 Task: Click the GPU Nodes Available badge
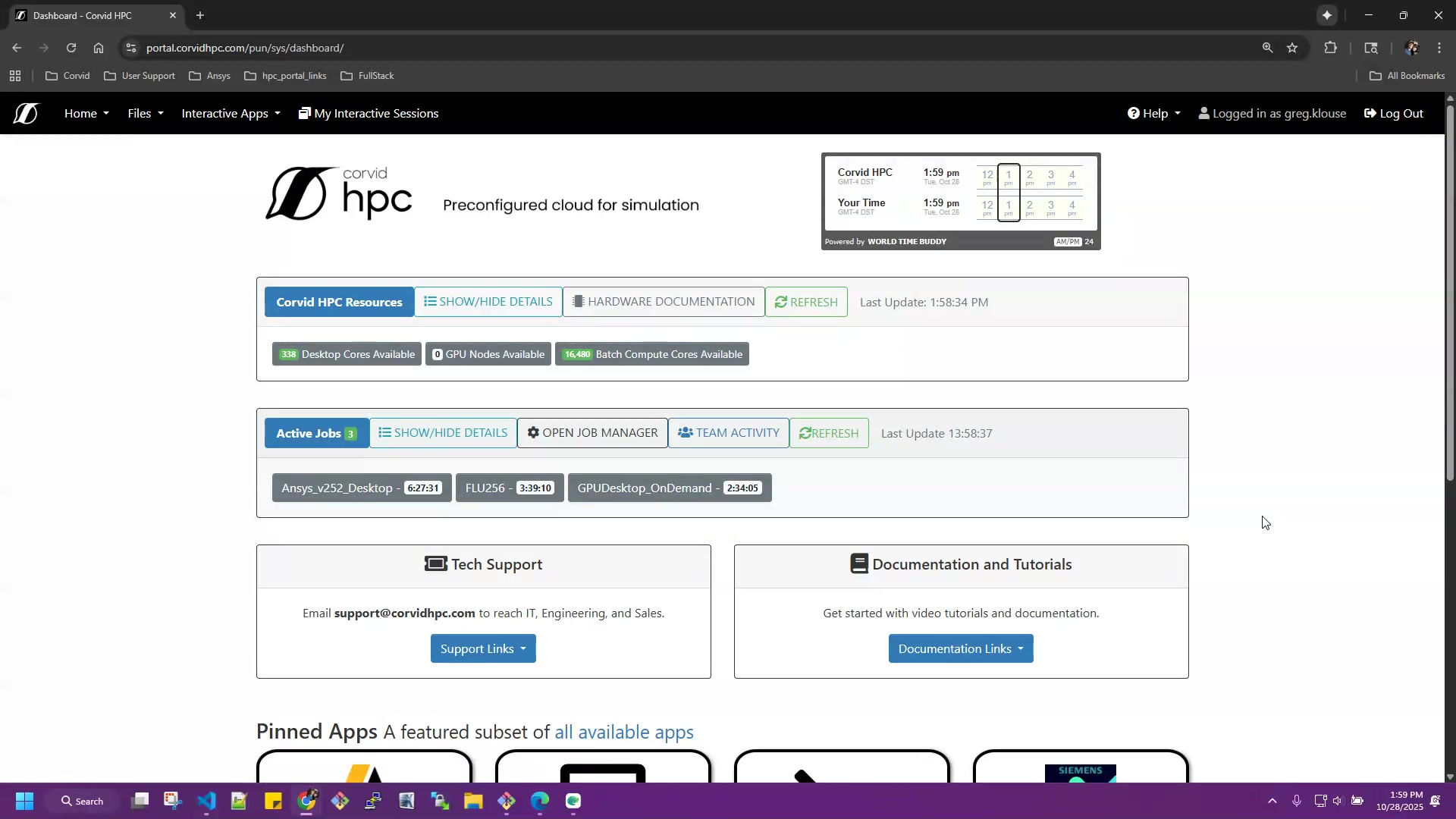click(488, 354)
